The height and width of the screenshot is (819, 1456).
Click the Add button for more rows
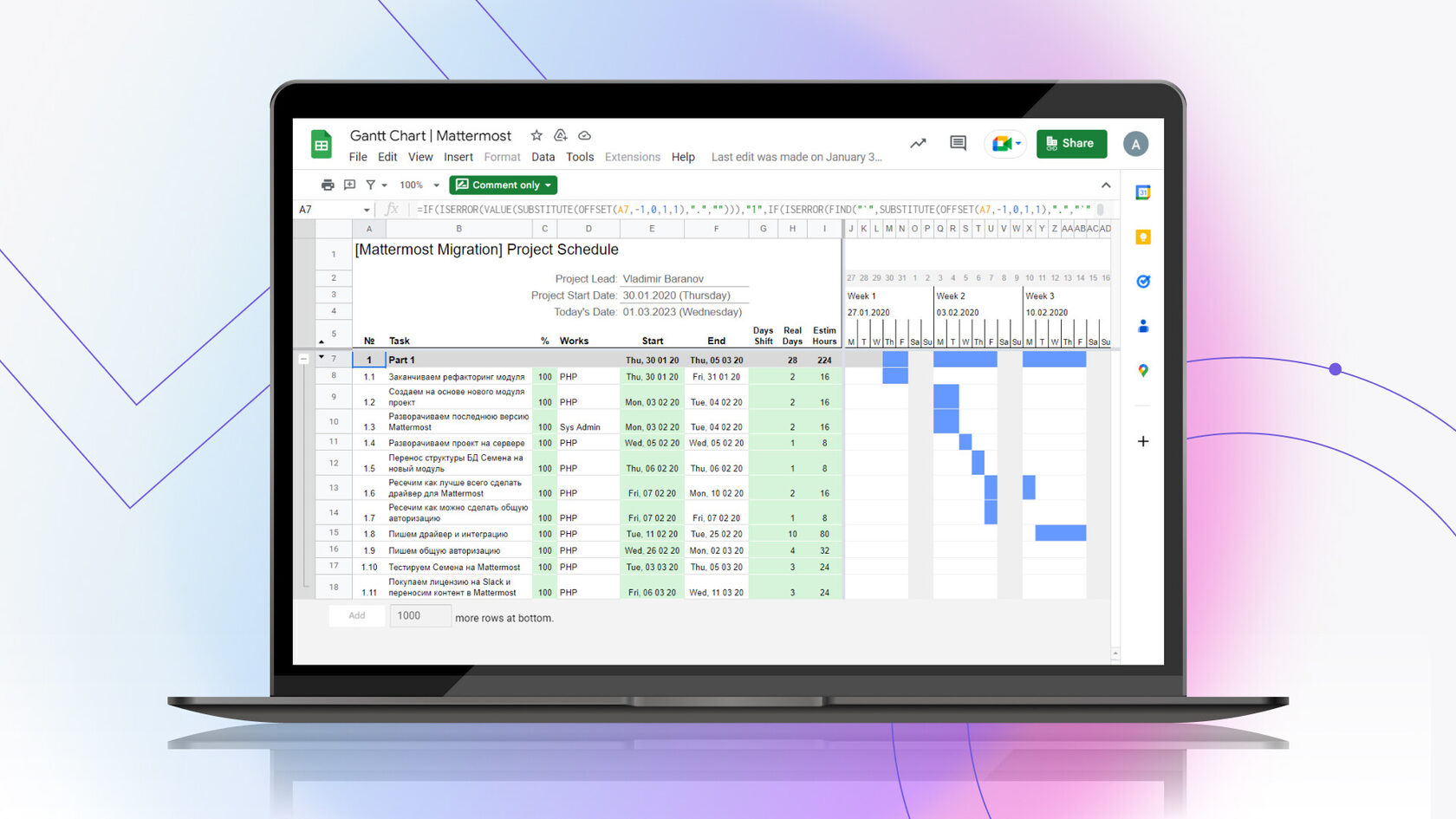tap(357, 615)
